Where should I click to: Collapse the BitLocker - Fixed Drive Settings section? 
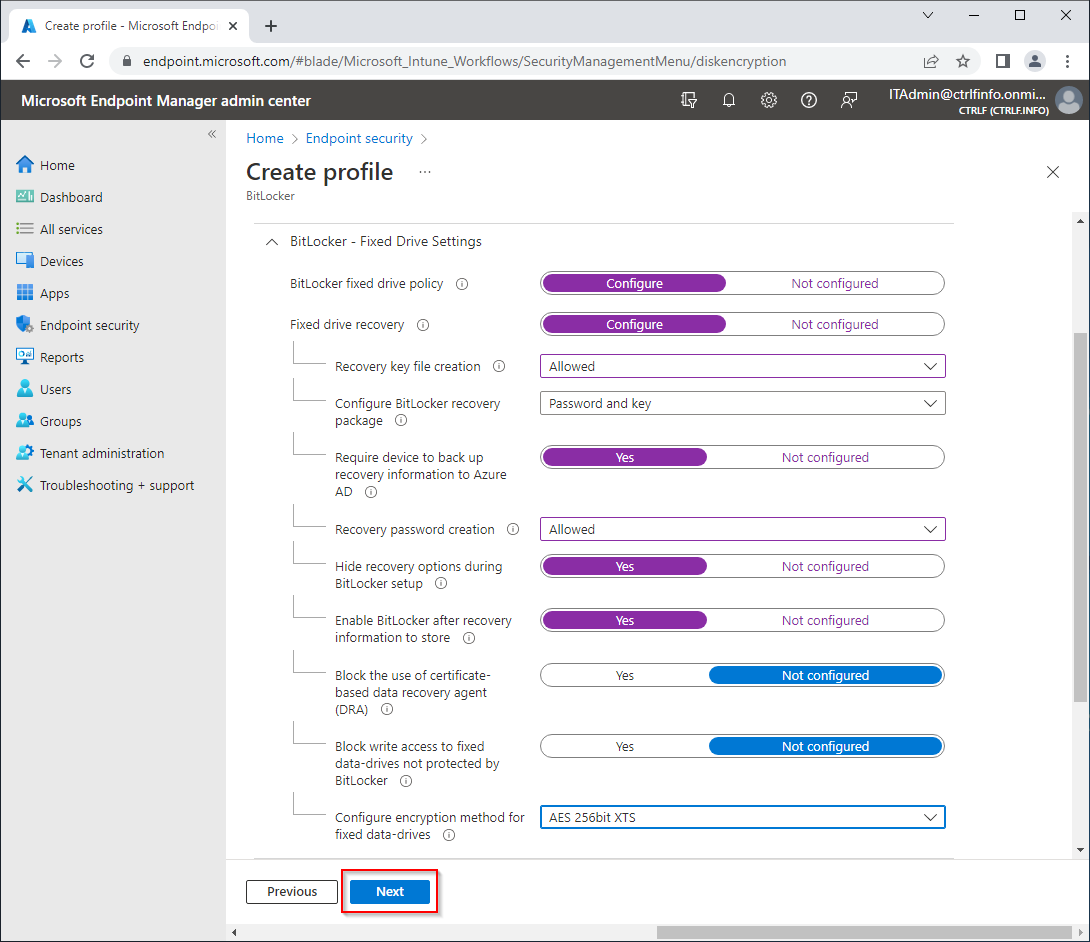point(271,241)
